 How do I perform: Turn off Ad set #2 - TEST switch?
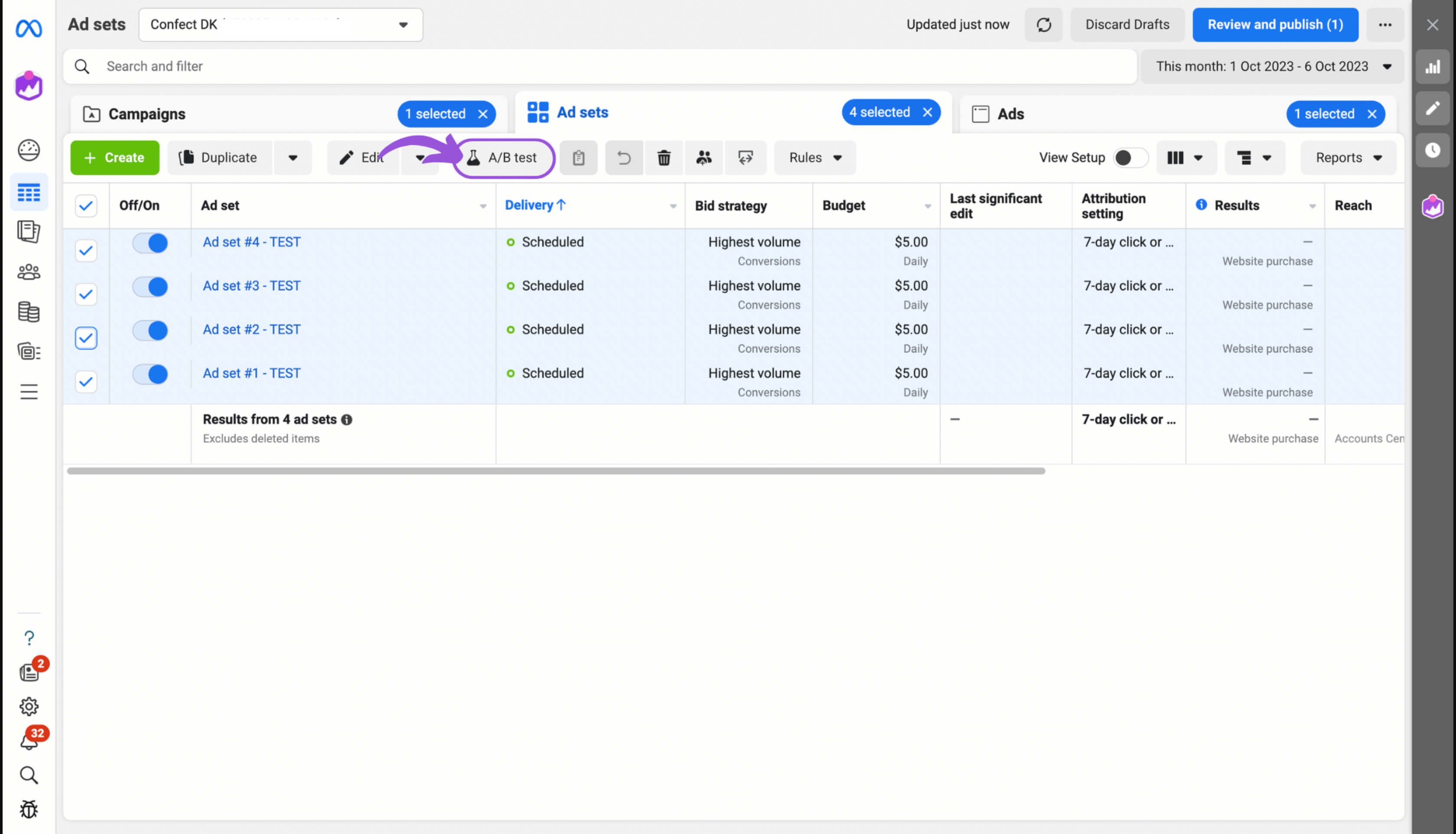pyautogui.click(x=150, y=330)
